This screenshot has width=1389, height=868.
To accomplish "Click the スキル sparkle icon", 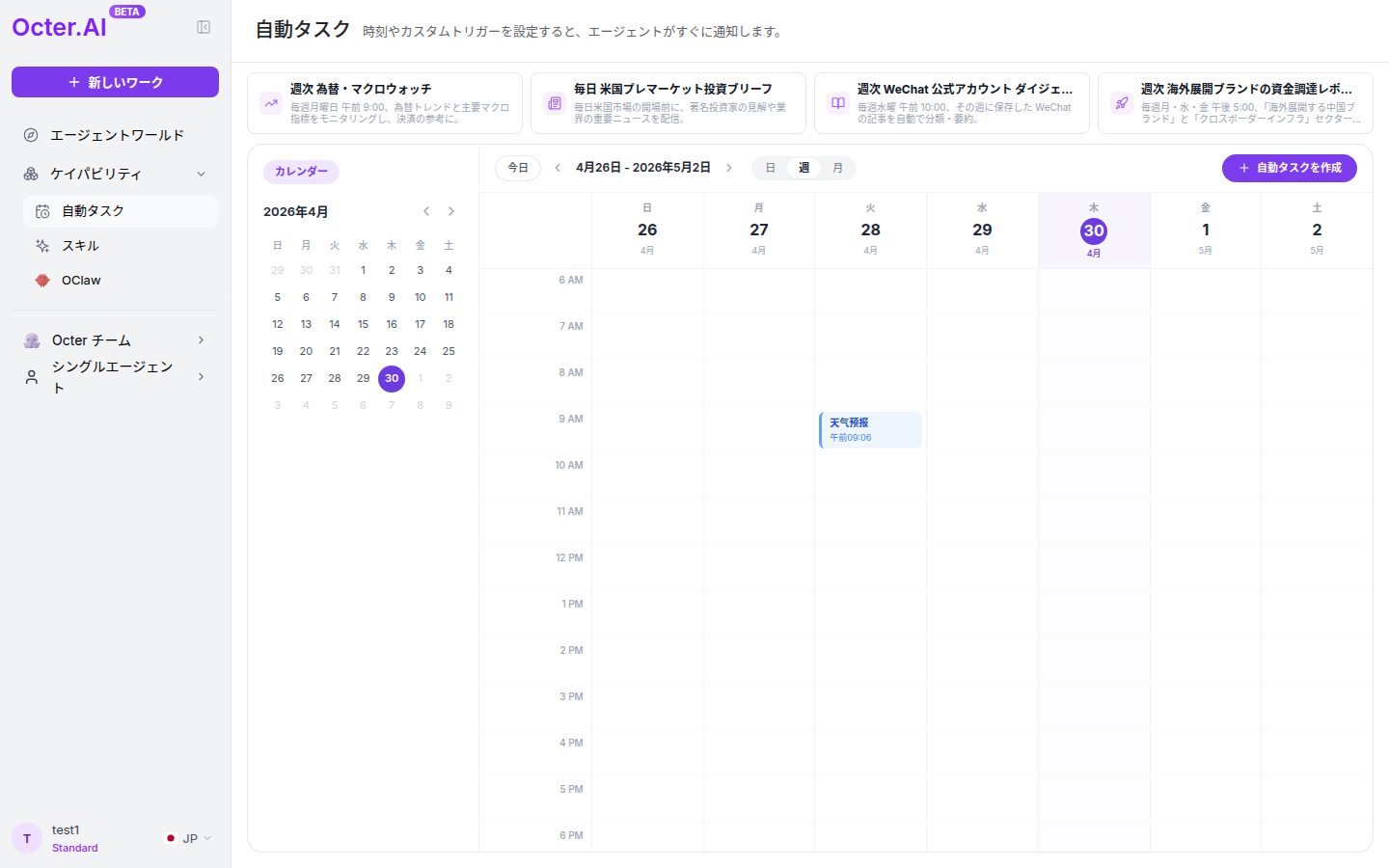I will [42, 246].
